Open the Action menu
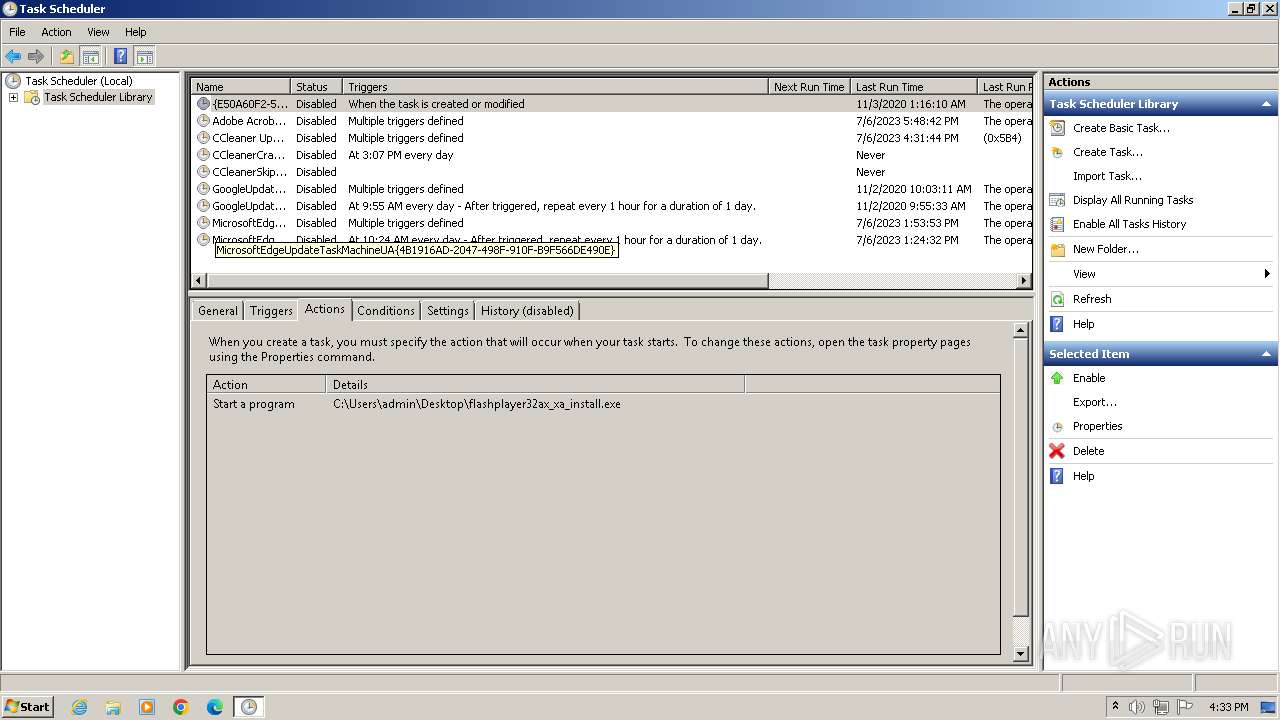1280x720 pixels. coord(56,32)
